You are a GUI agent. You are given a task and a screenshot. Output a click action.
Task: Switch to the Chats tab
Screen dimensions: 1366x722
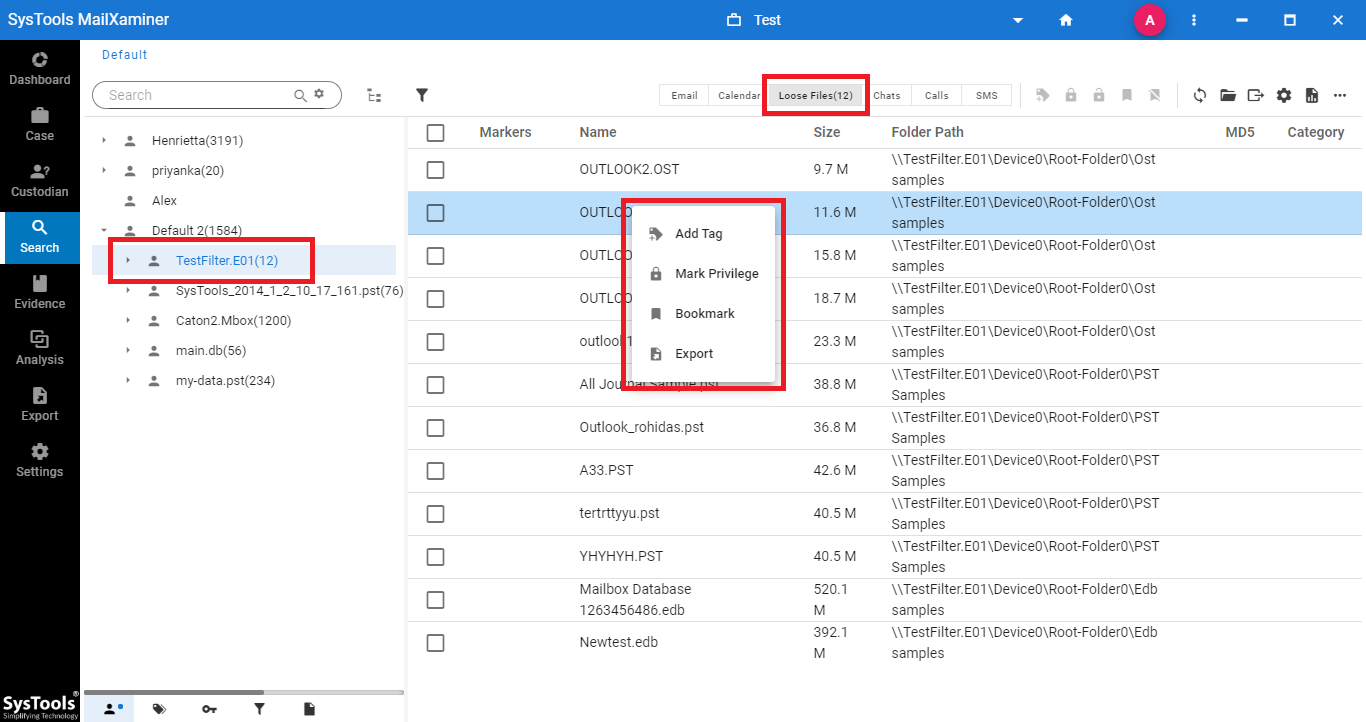pos(887,95)
